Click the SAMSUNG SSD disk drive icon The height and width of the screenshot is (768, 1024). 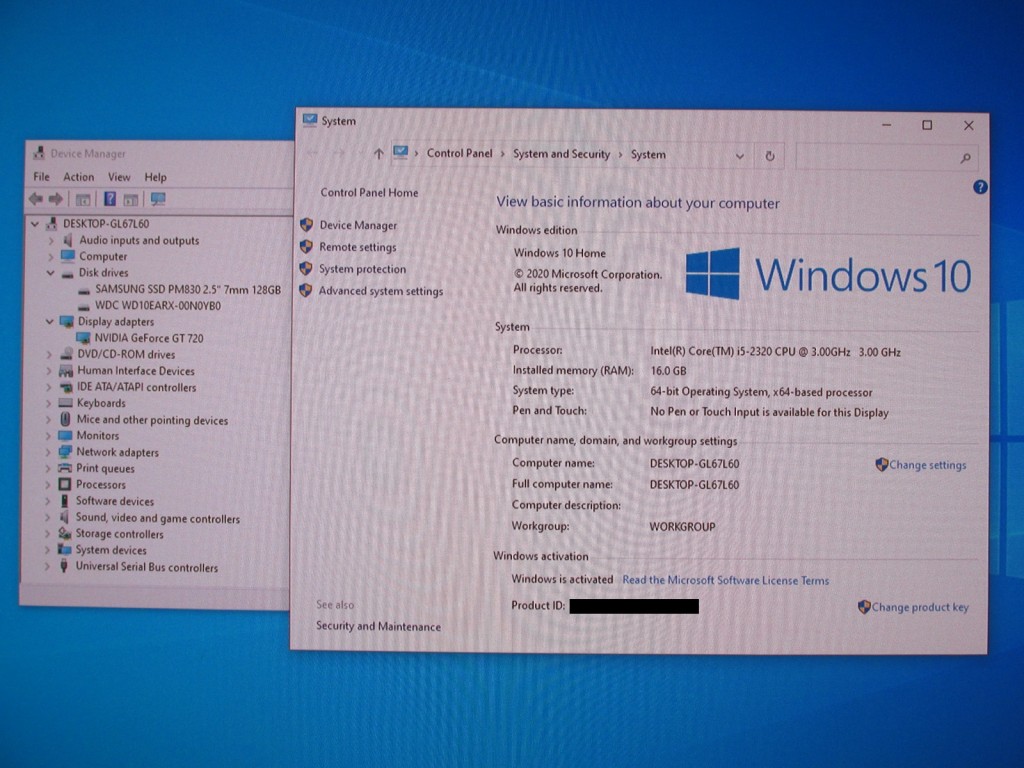pos(84,290)
